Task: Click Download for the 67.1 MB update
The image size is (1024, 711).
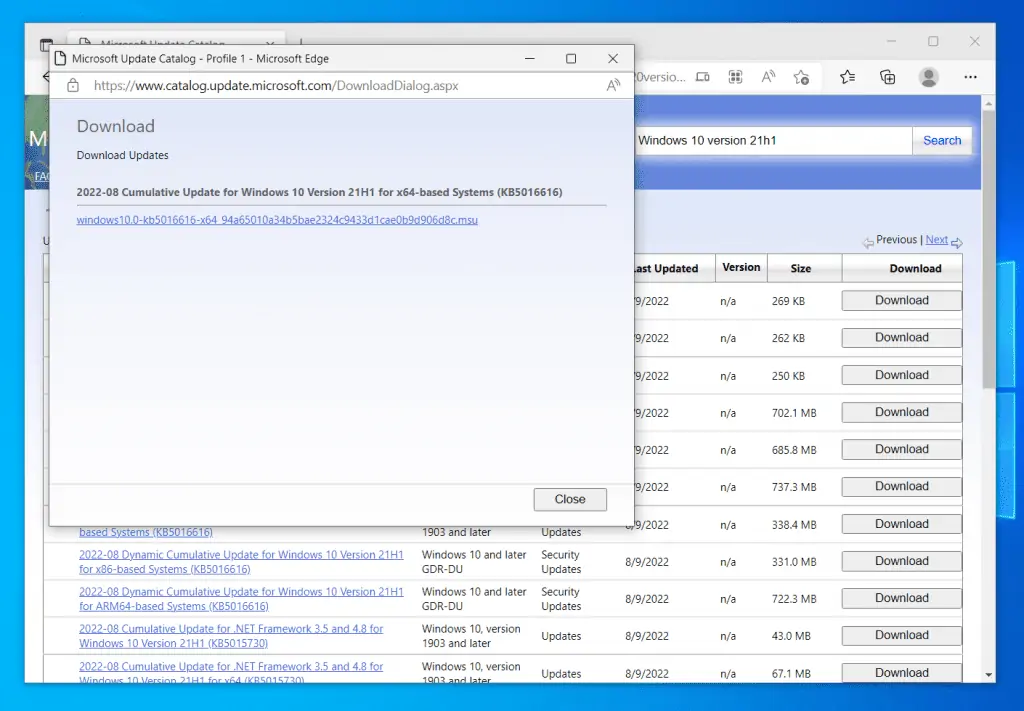Action: coord(901,672)
